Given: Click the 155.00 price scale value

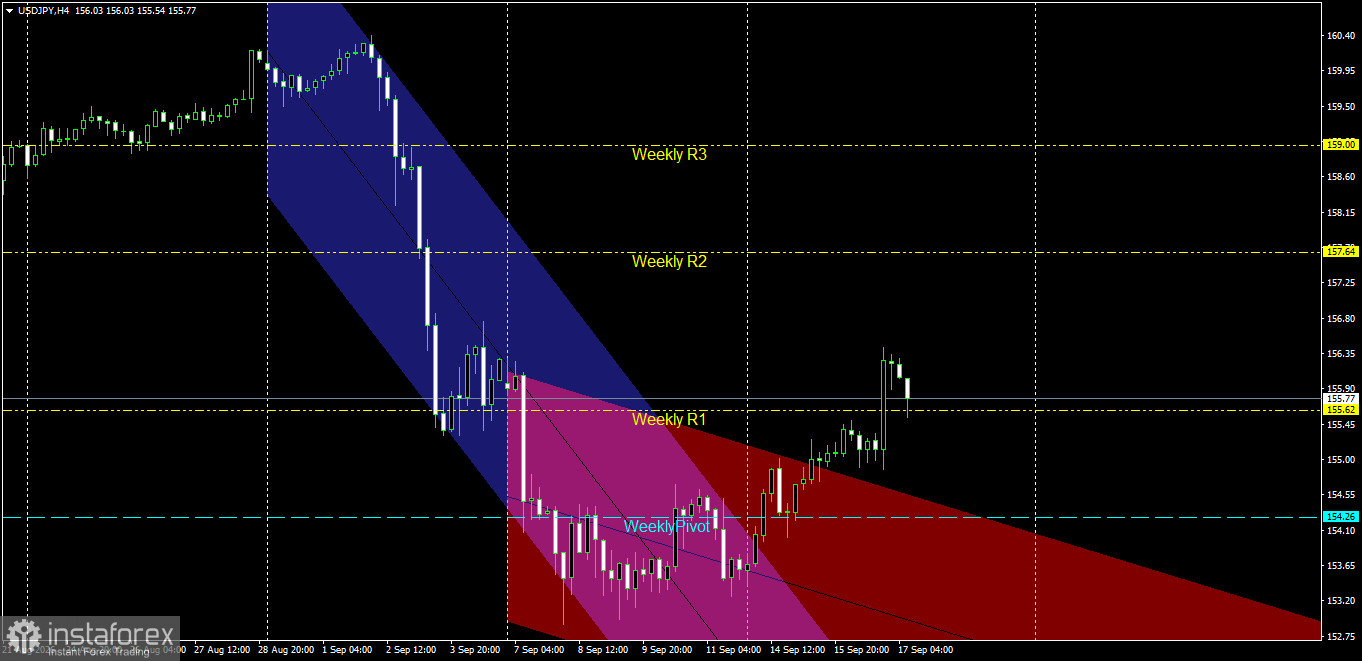Looking at the screenshot, I should coord(1340,460).
